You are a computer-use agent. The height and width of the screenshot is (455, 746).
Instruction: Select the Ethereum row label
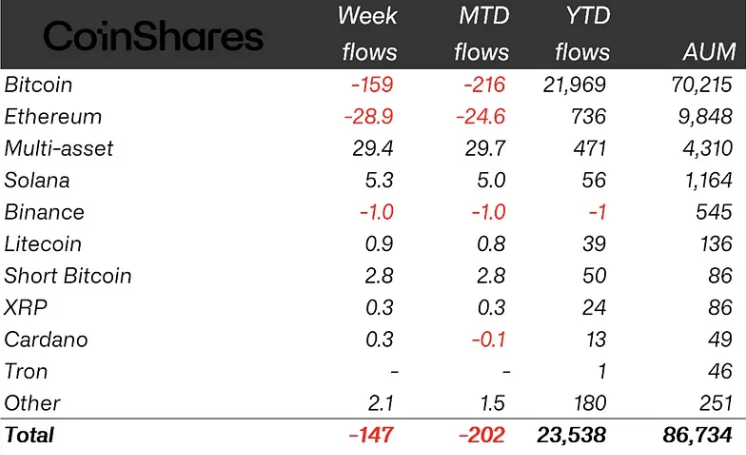tap(53, 116)
